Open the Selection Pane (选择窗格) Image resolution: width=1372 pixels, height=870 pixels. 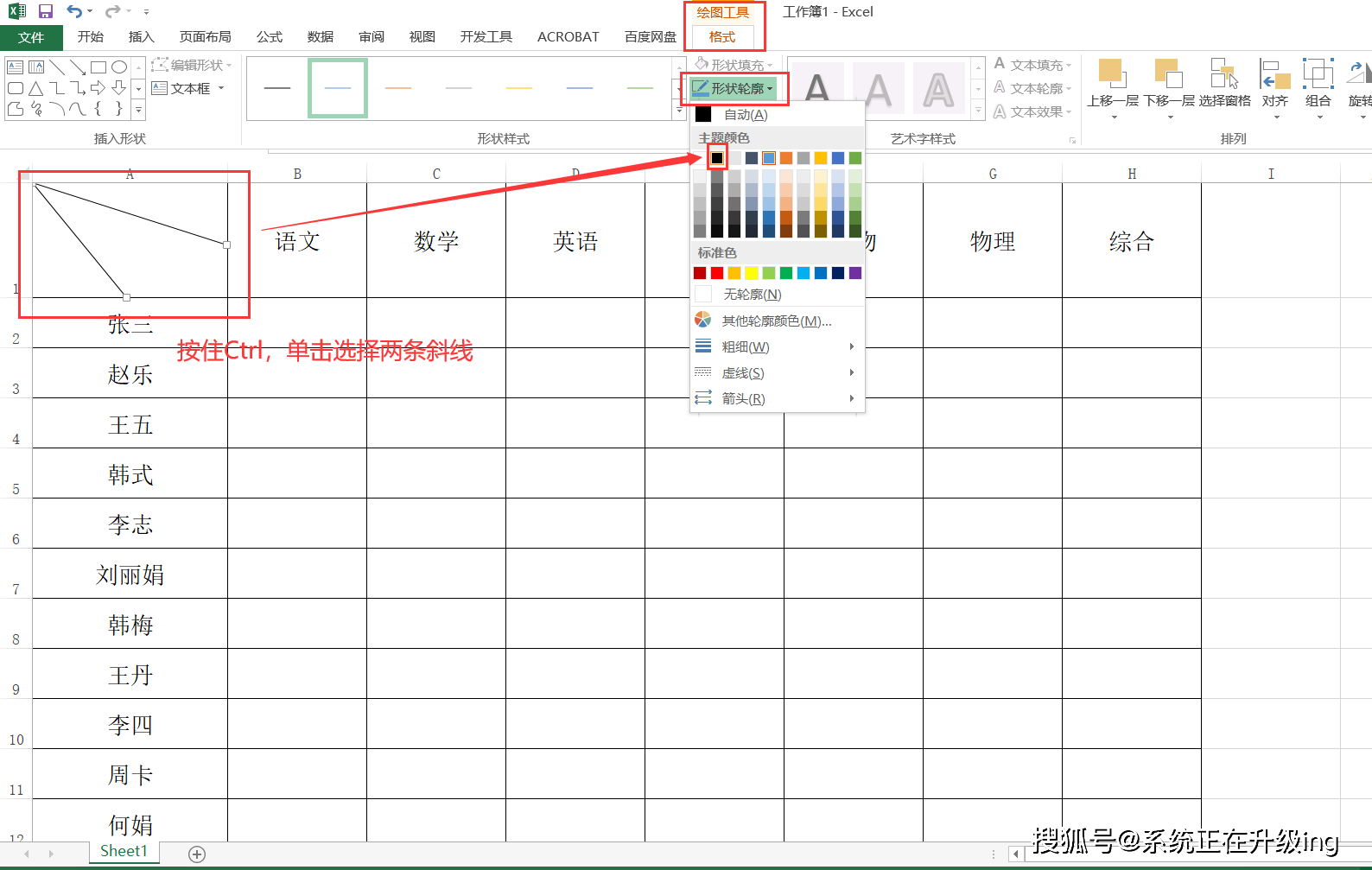click(x=1224, y=84)
